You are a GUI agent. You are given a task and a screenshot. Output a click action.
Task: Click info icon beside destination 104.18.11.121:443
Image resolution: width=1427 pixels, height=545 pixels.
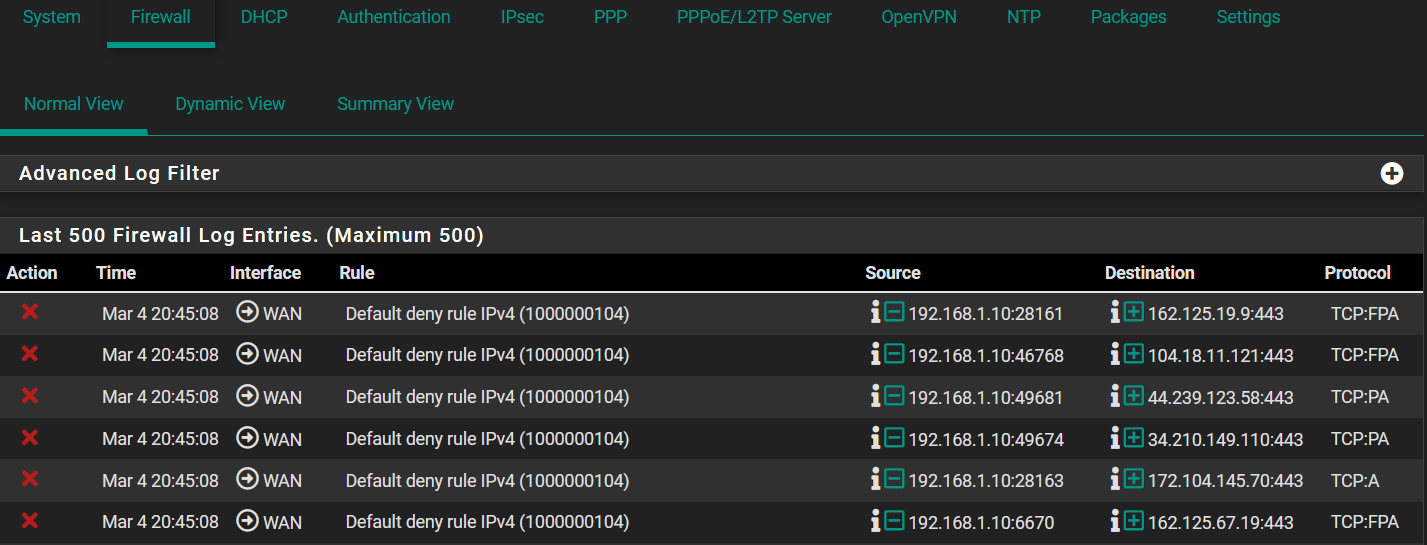click(x=1115, y=354)
